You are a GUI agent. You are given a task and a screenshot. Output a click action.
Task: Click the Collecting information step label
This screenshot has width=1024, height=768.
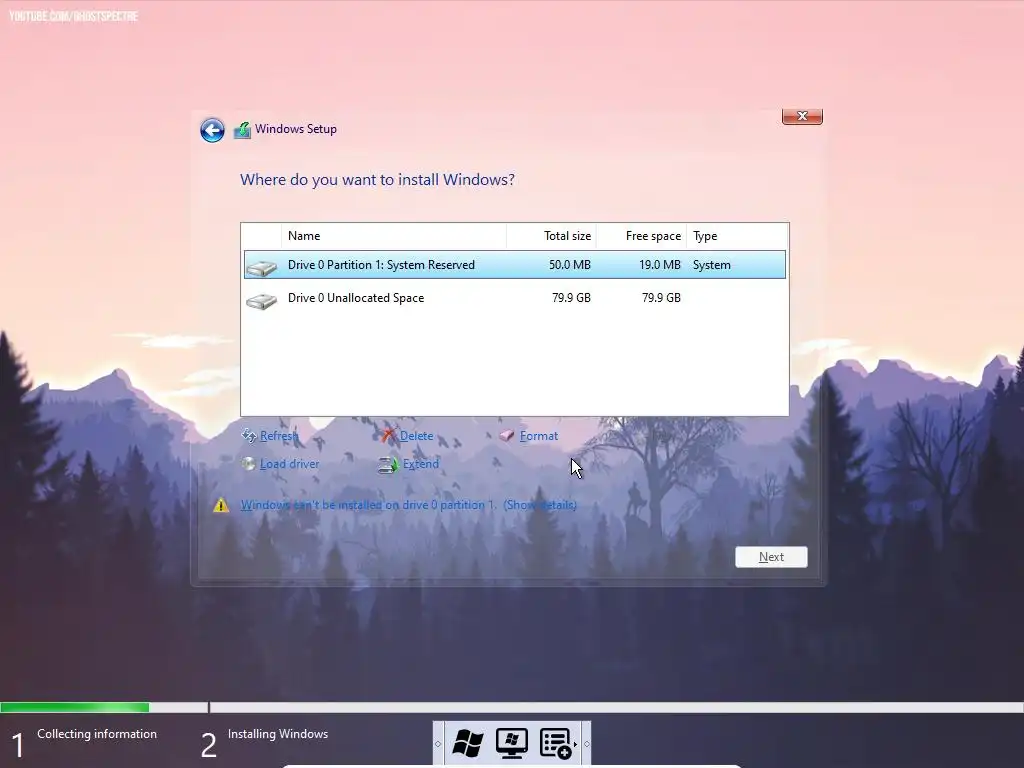point(97,734)
